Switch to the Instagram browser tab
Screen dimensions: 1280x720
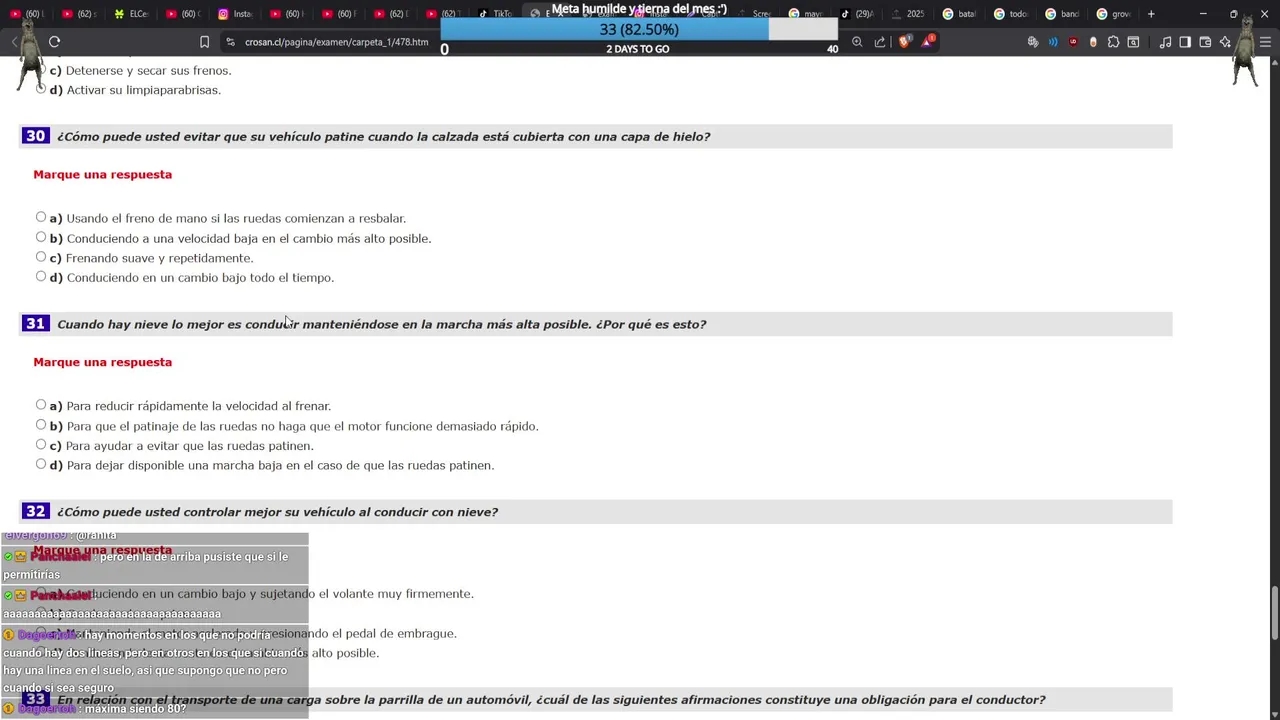click(236, 14)
